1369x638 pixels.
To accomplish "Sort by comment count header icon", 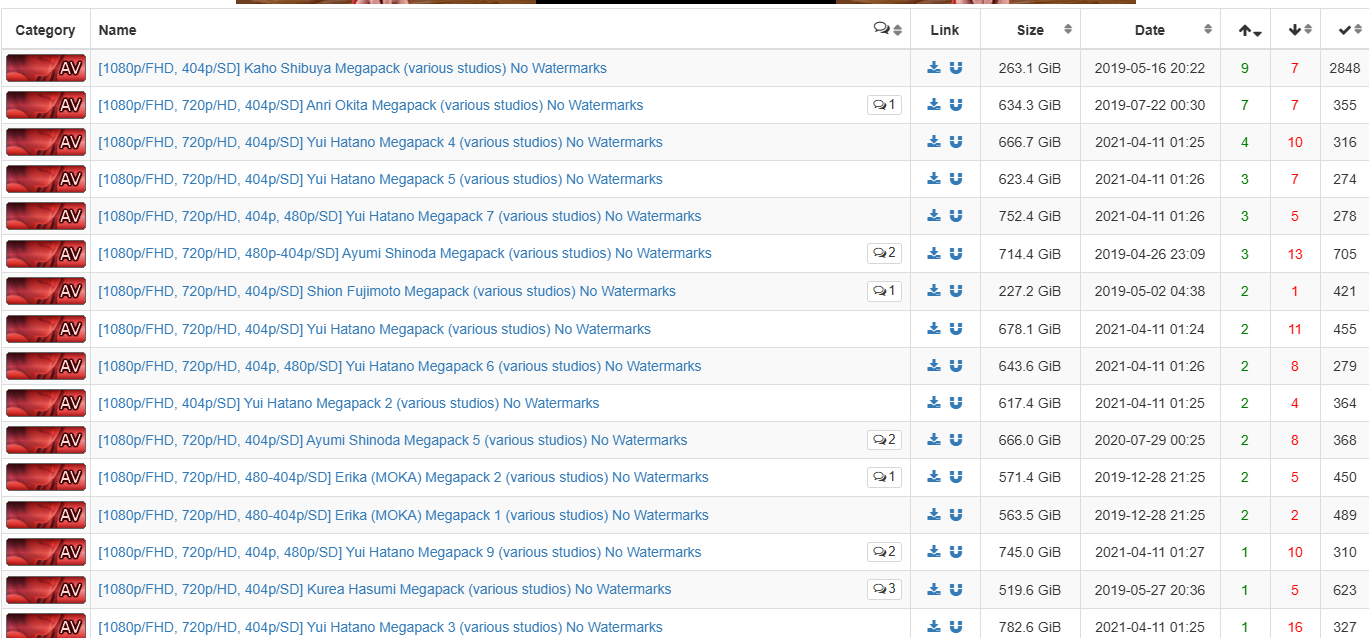I will (887, 29).
